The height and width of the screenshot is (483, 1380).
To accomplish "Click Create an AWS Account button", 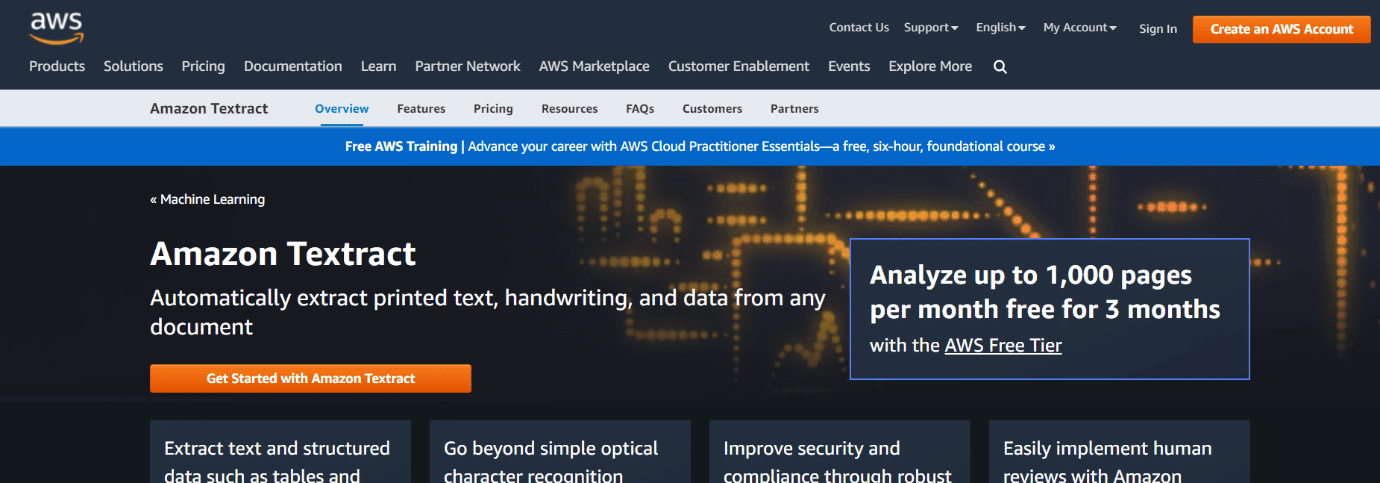I will [x=1282, y=29].
